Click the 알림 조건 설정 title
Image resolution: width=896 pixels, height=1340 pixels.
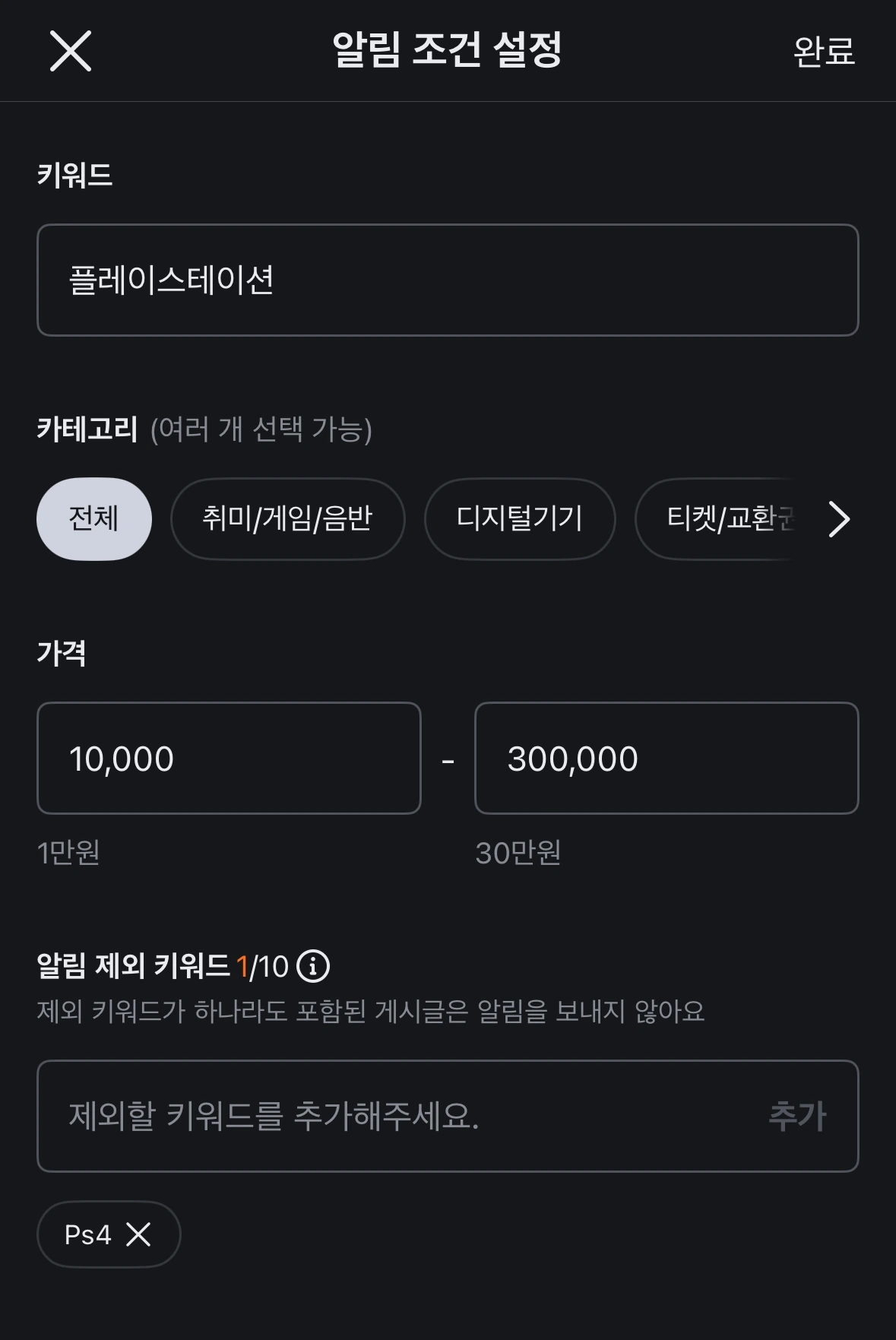448,50
